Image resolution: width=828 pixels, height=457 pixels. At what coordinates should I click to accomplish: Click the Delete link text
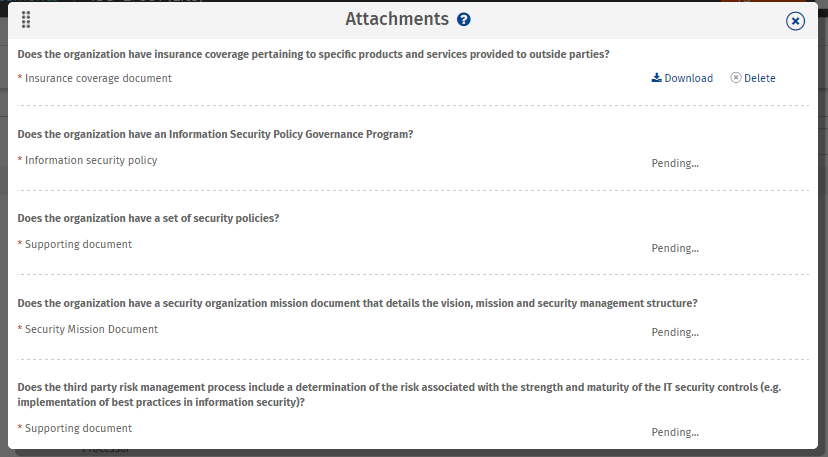[759, 78]
